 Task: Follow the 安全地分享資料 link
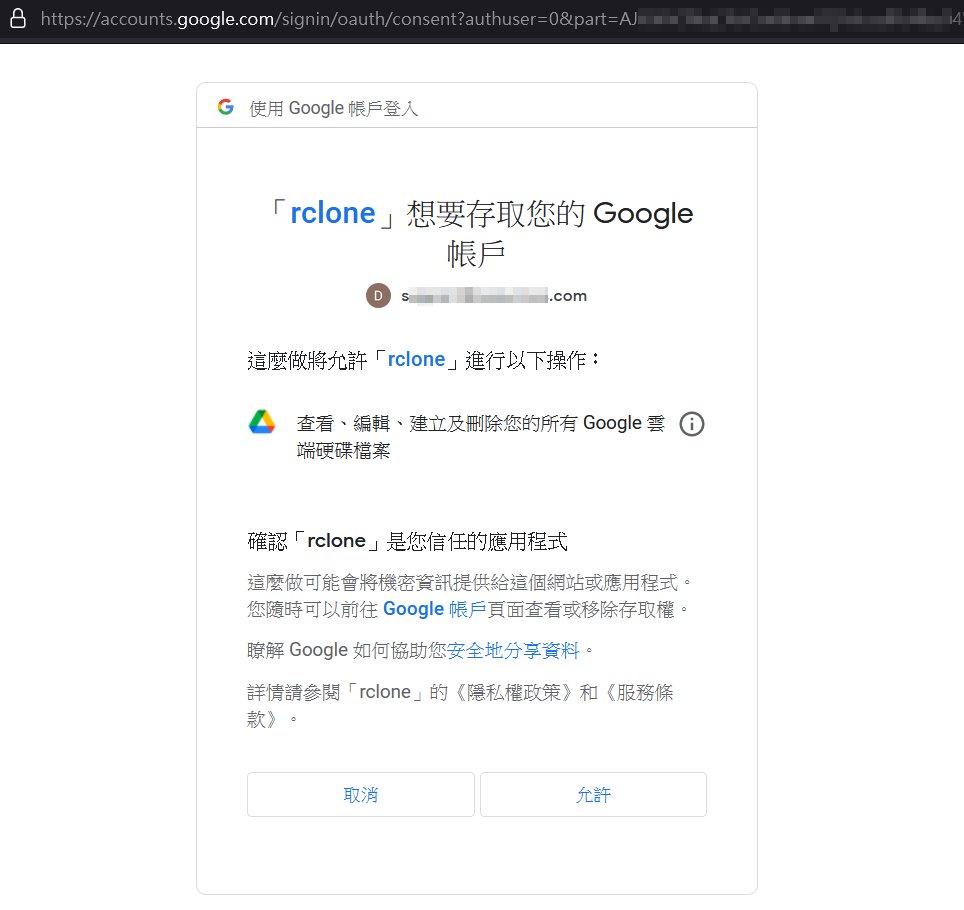coord(513,650)
